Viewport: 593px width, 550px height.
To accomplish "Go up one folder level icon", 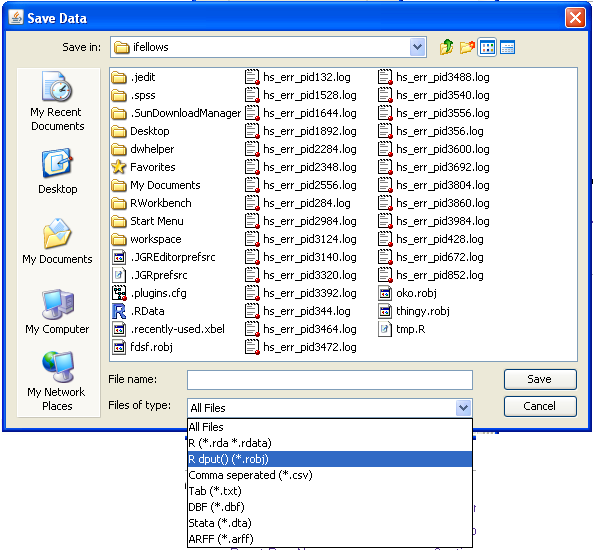I will (446, 47).
